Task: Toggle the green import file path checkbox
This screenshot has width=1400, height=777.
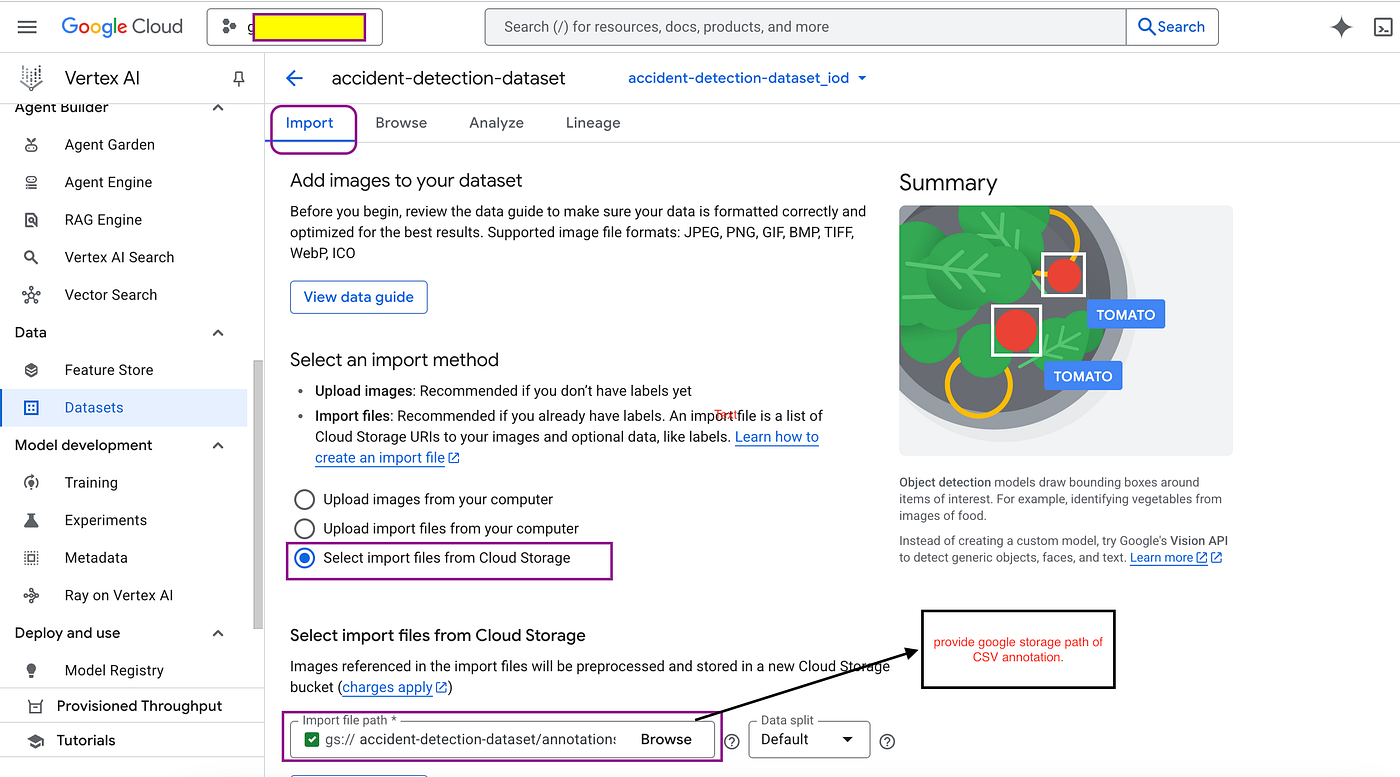Action: (x=312, y=740)
